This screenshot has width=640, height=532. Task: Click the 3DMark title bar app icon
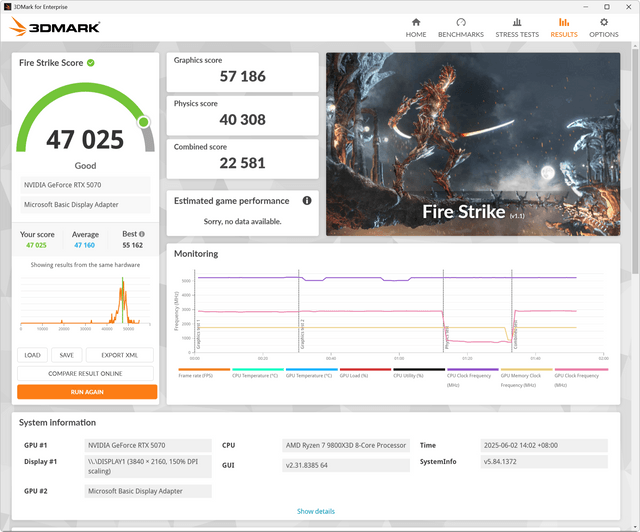point(7,7)
